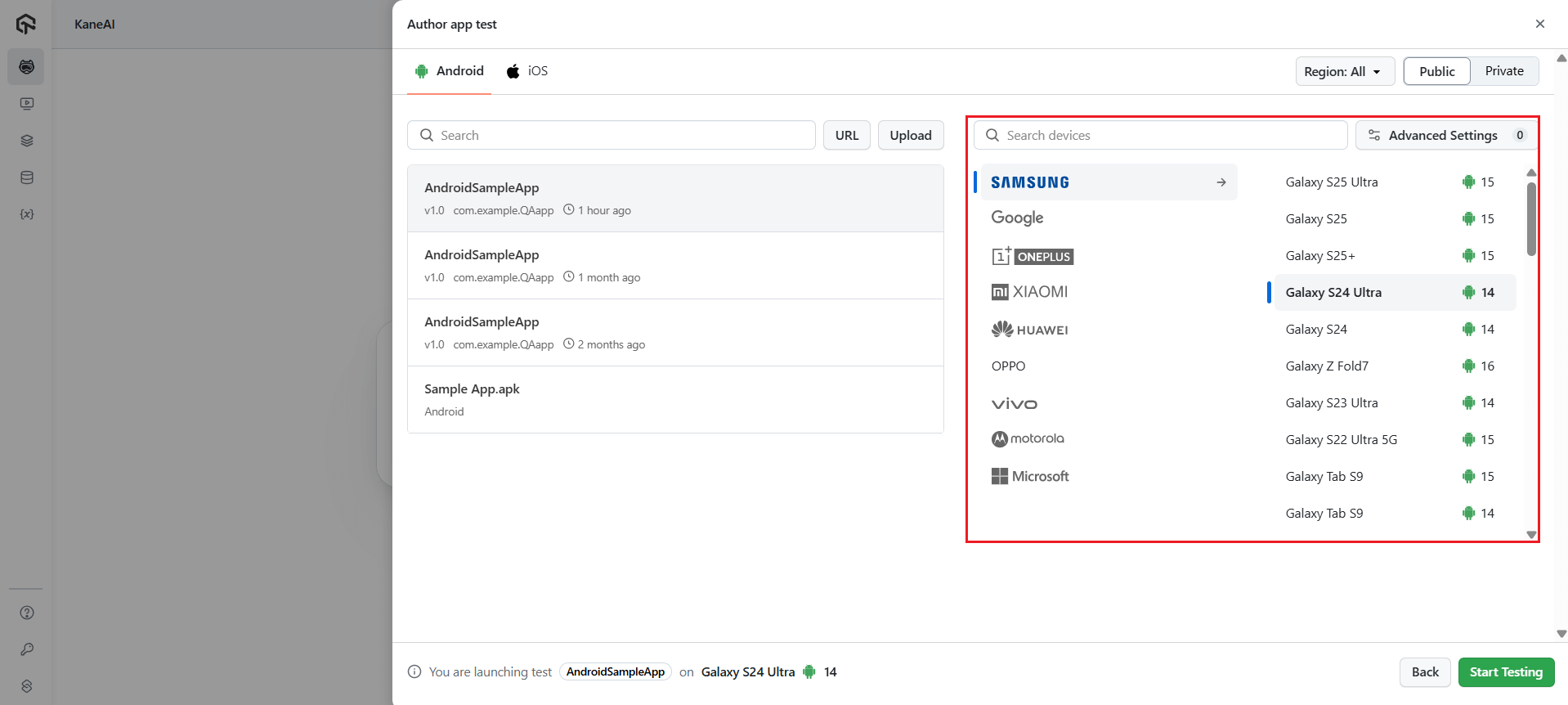This screenshot has height=705, width=1568.
Task: Click the KaneAI cat icon in sidebar
Action: (26, 67)
